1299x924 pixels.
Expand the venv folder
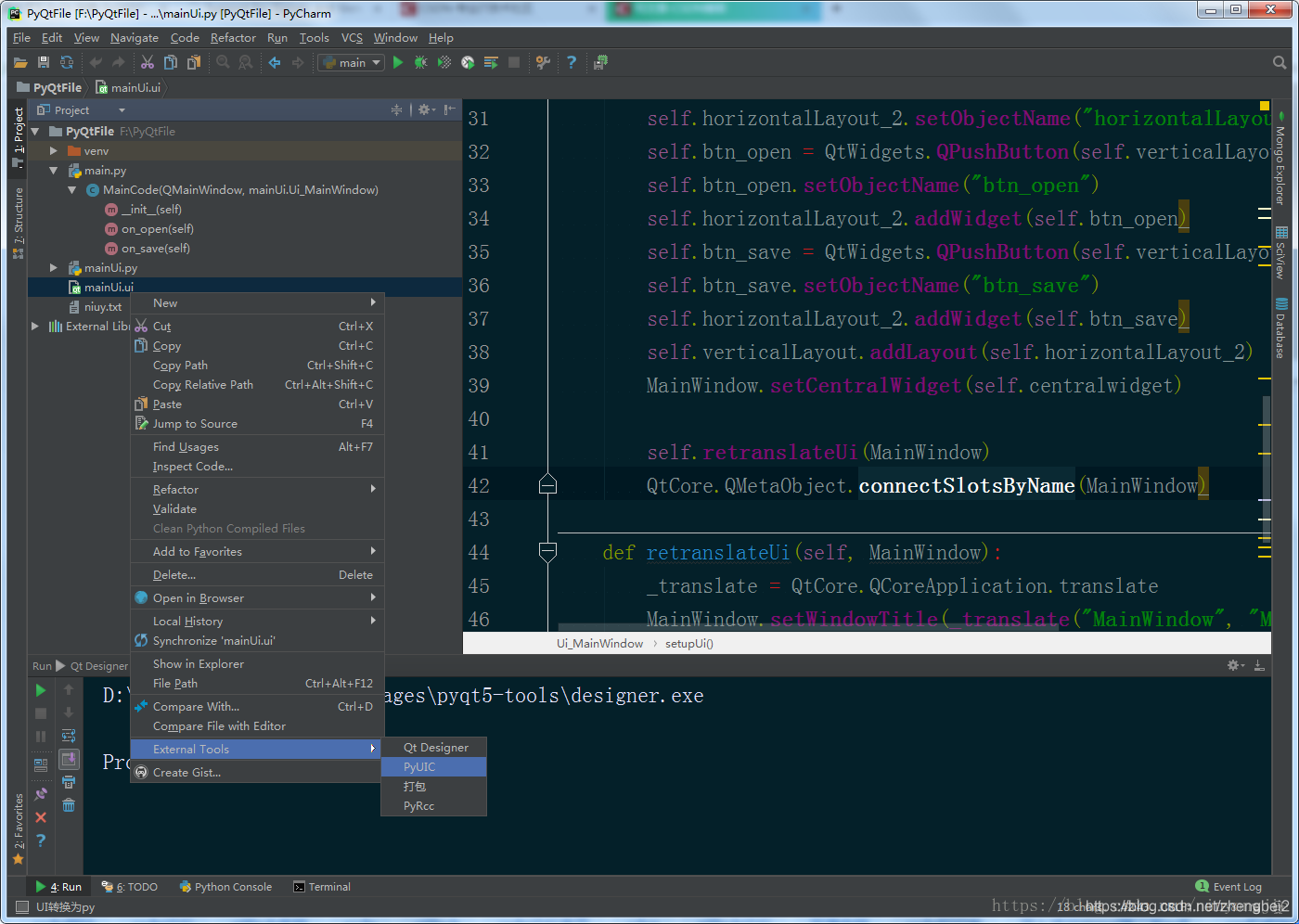pos(54,151)
